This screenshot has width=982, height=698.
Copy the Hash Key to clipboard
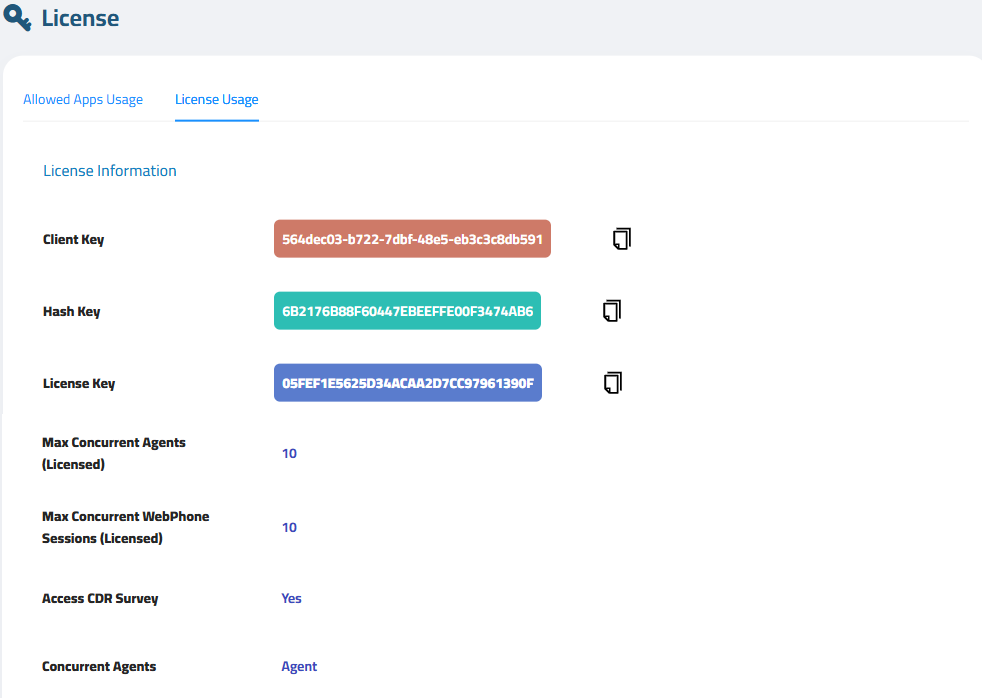pyautogui.click(x=612, y=311)
